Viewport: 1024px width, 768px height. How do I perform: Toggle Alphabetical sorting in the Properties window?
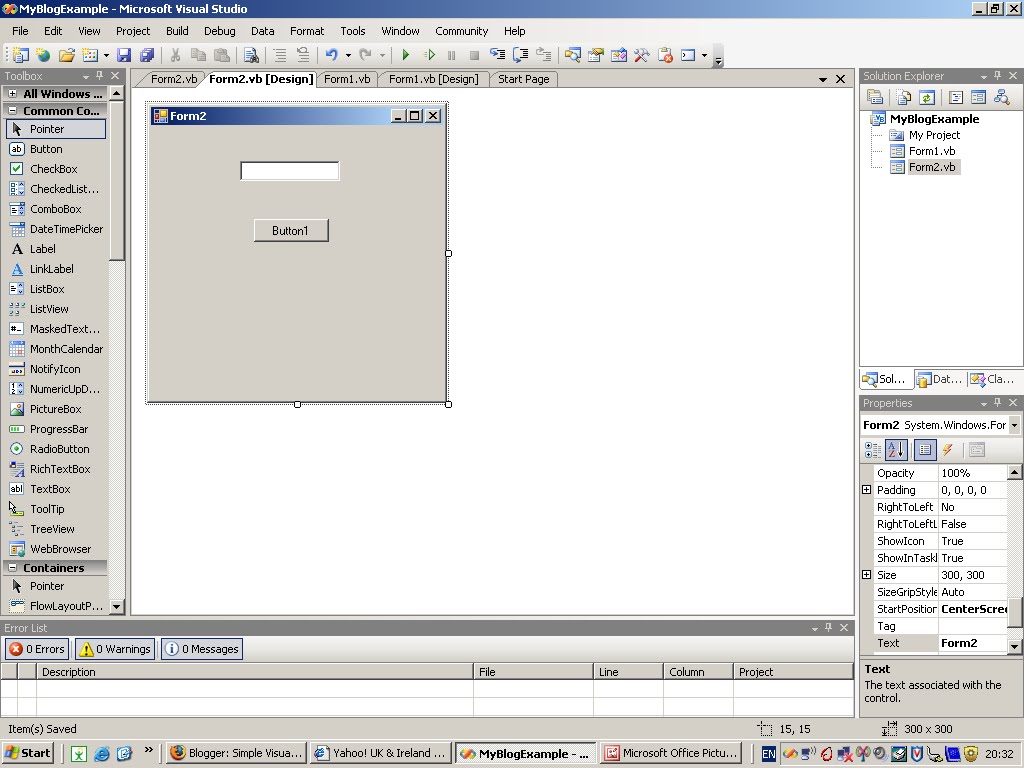click(x=896, y=449)
